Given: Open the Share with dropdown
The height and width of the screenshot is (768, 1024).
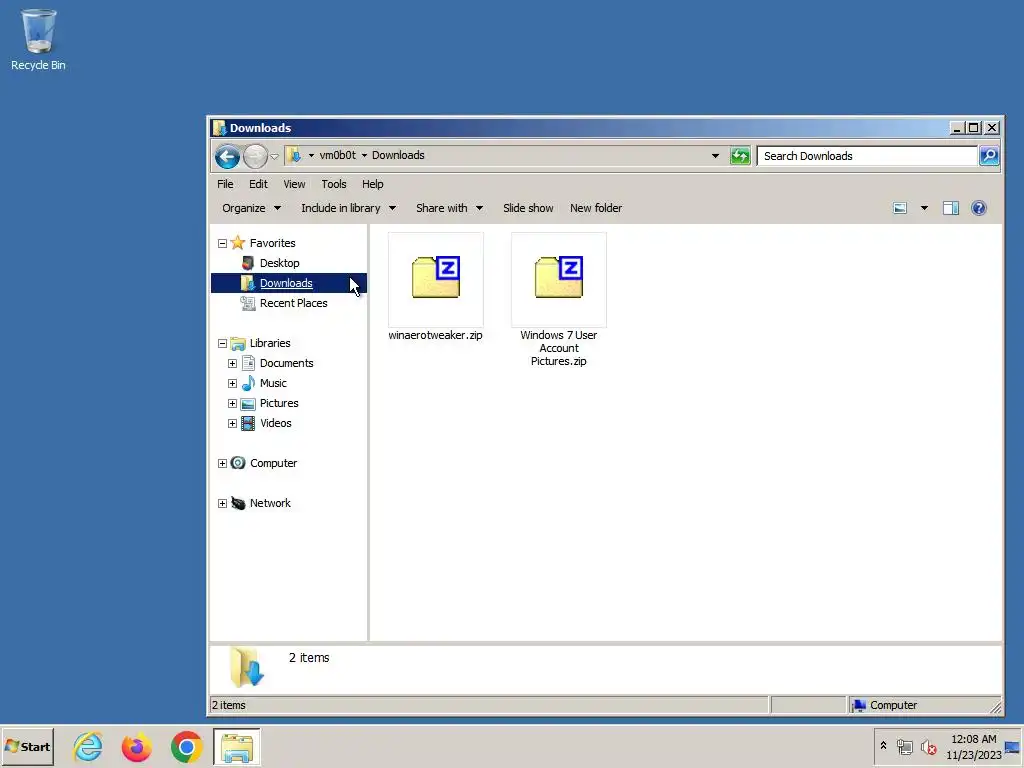Looking at the screenshot, I should pos(449,208).
